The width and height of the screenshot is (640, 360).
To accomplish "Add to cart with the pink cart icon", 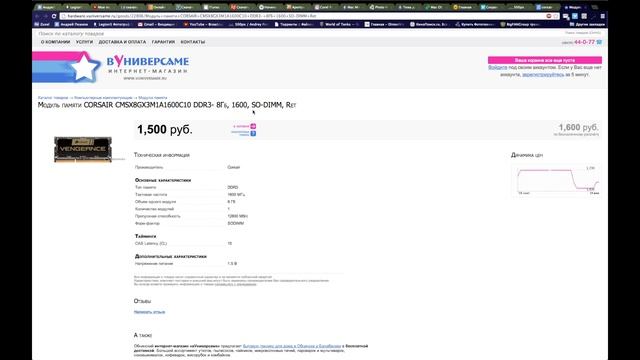I will point(253,126).
